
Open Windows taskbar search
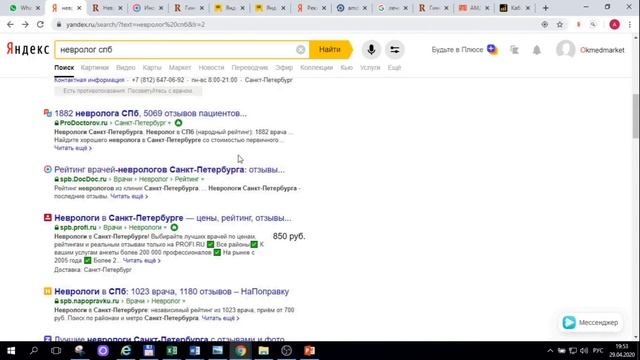point(34,351)
